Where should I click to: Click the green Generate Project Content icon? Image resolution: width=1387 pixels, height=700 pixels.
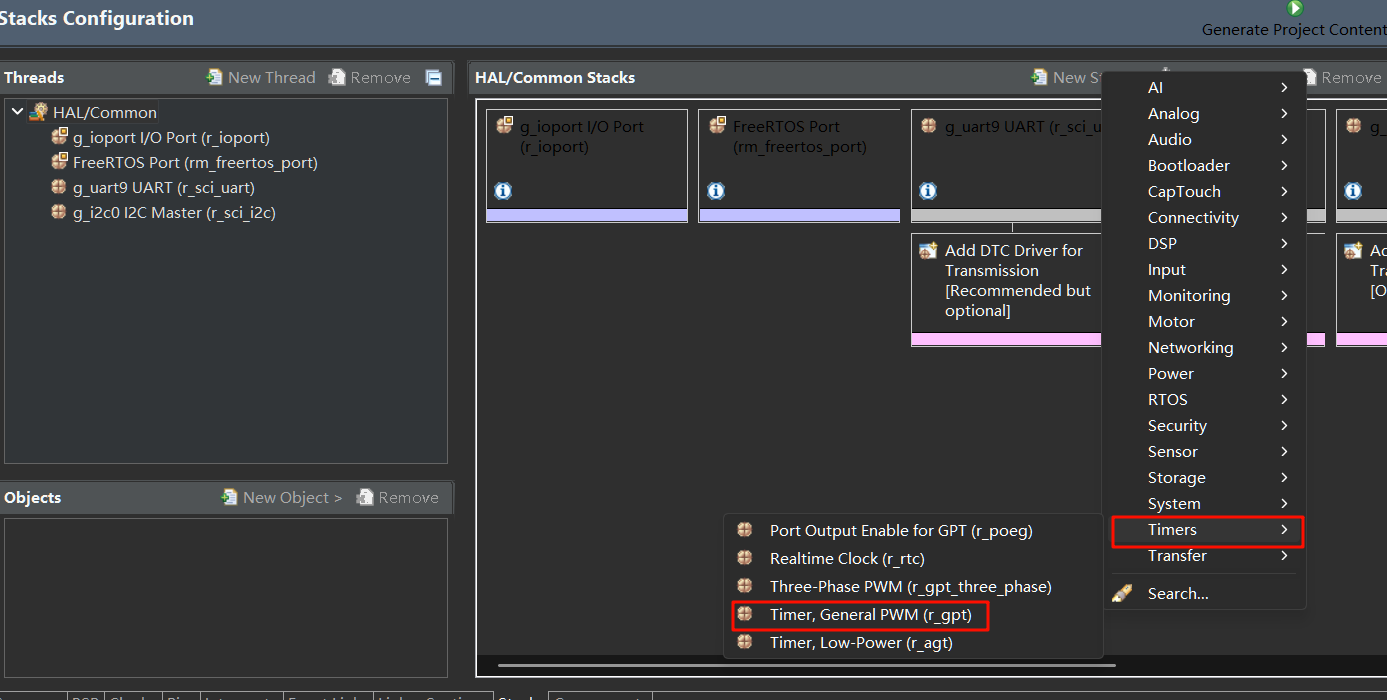click(1295, 8)
